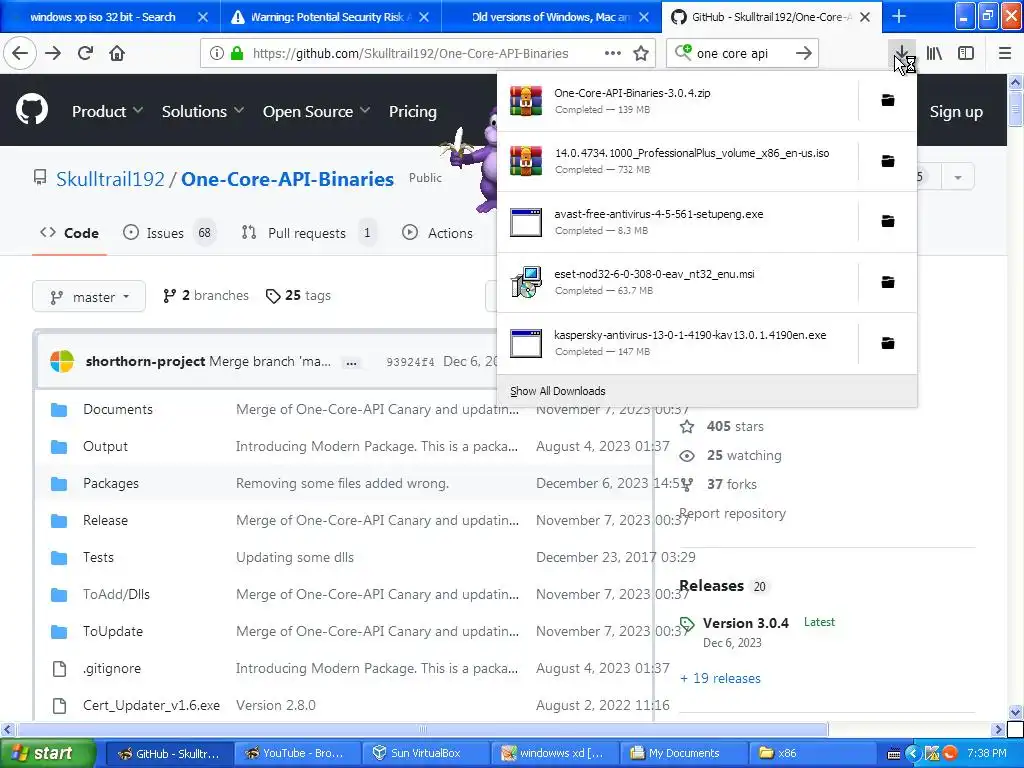Show sidebars toolbar icon
The height and width of the screenshot is (768, 1024).
click(966, 54)
